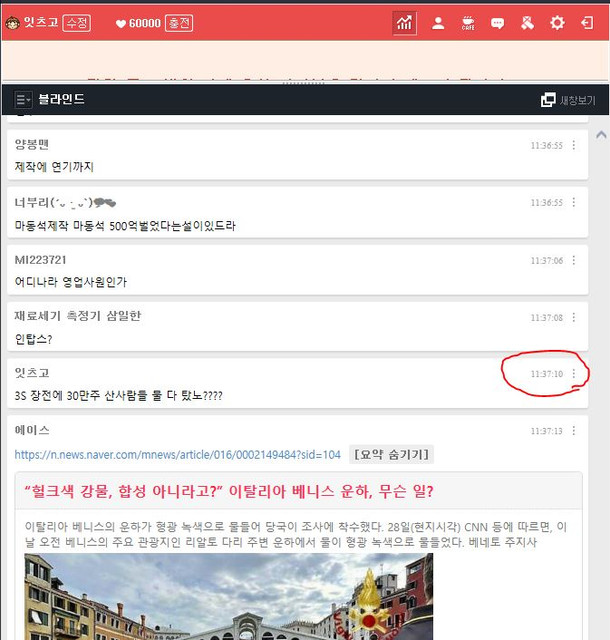
Task: Click the heart icon next to 60000
Action: pos(121,24)
